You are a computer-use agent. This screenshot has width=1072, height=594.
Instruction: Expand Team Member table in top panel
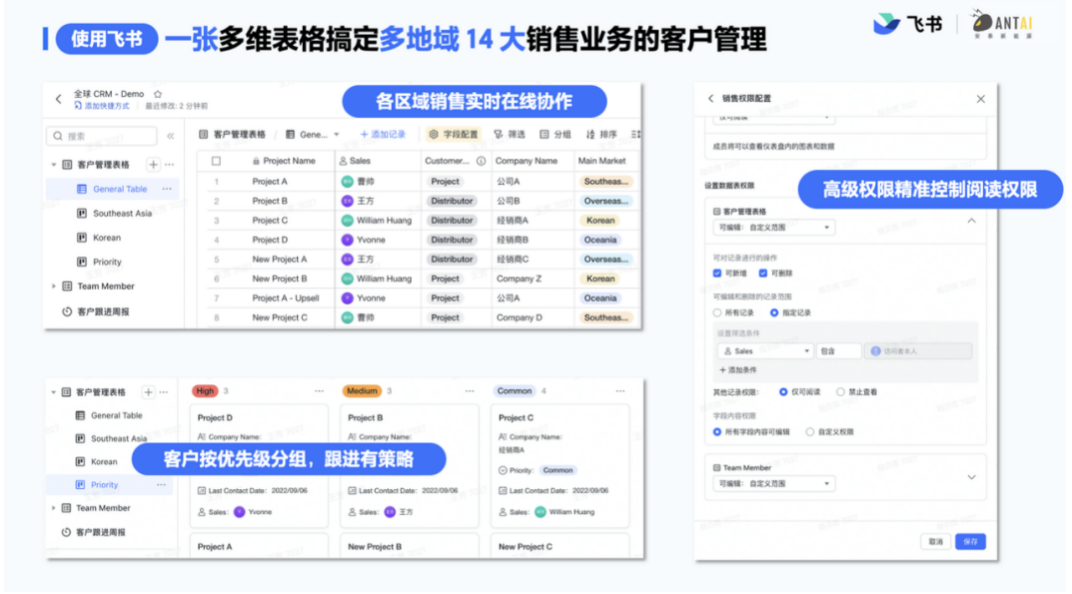point(54,286)
